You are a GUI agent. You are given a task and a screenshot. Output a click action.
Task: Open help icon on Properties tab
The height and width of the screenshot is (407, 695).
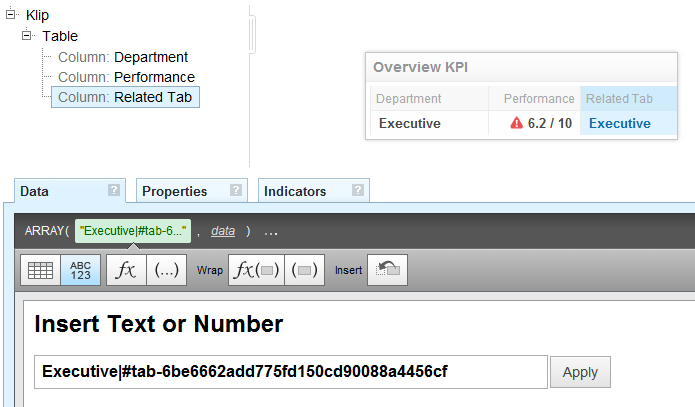coord(236,190)
